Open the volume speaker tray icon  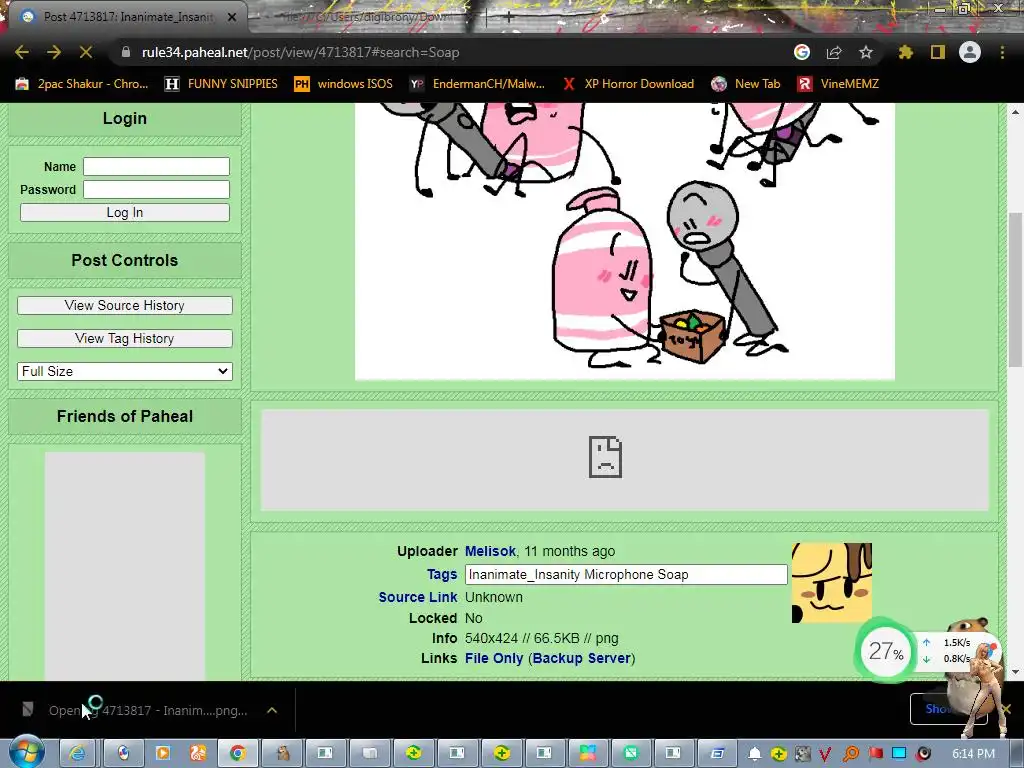point(923,754)
